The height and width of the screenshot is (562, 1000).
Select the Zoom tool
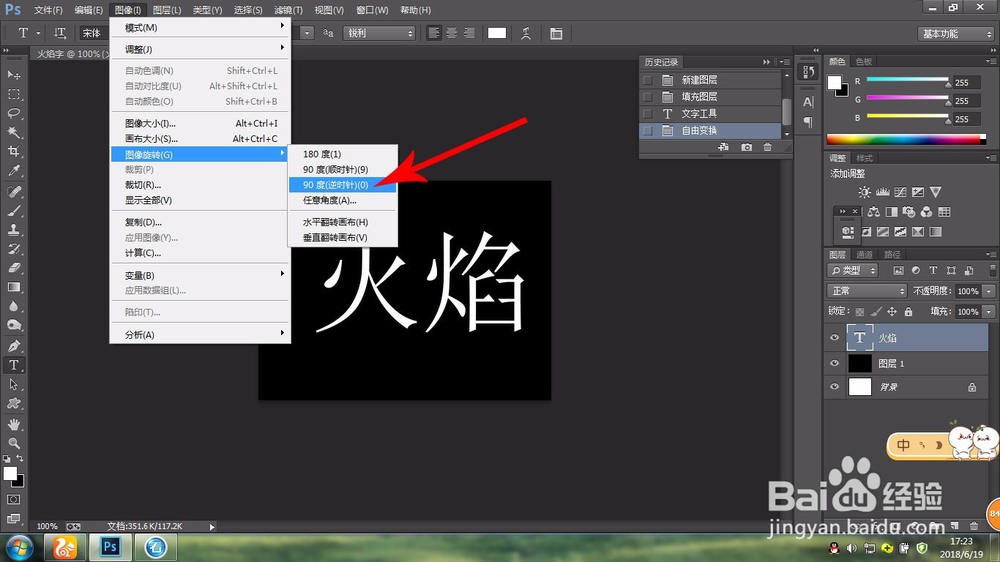(13, 443)
